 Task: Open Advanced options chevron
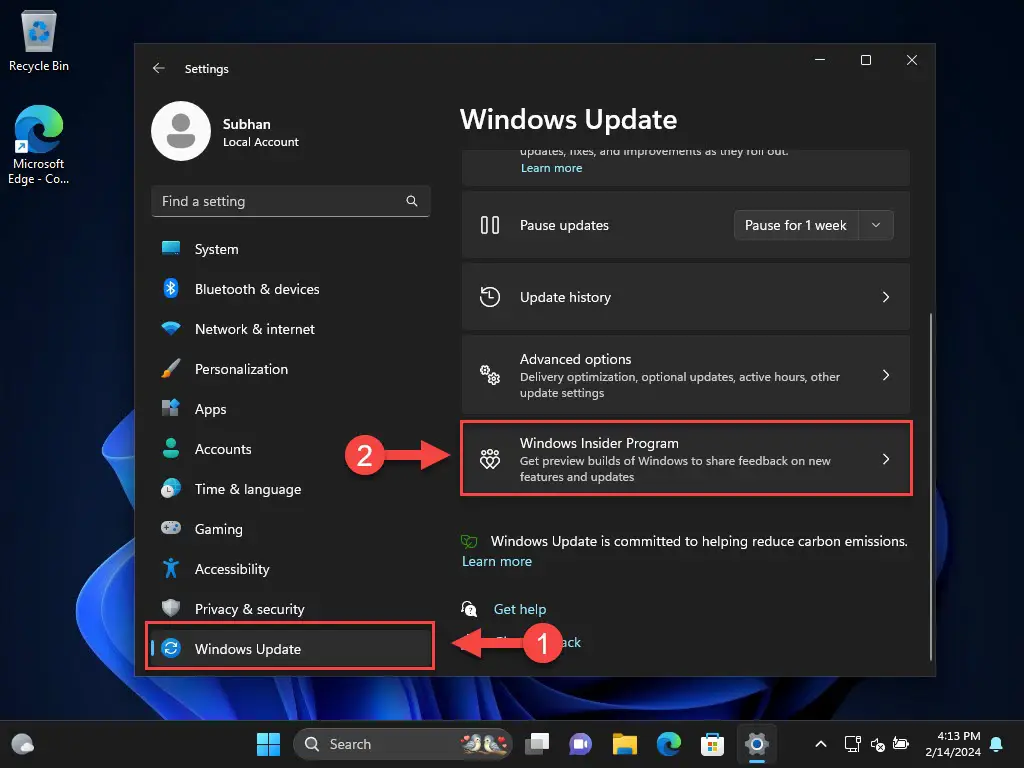pos(885,375)
